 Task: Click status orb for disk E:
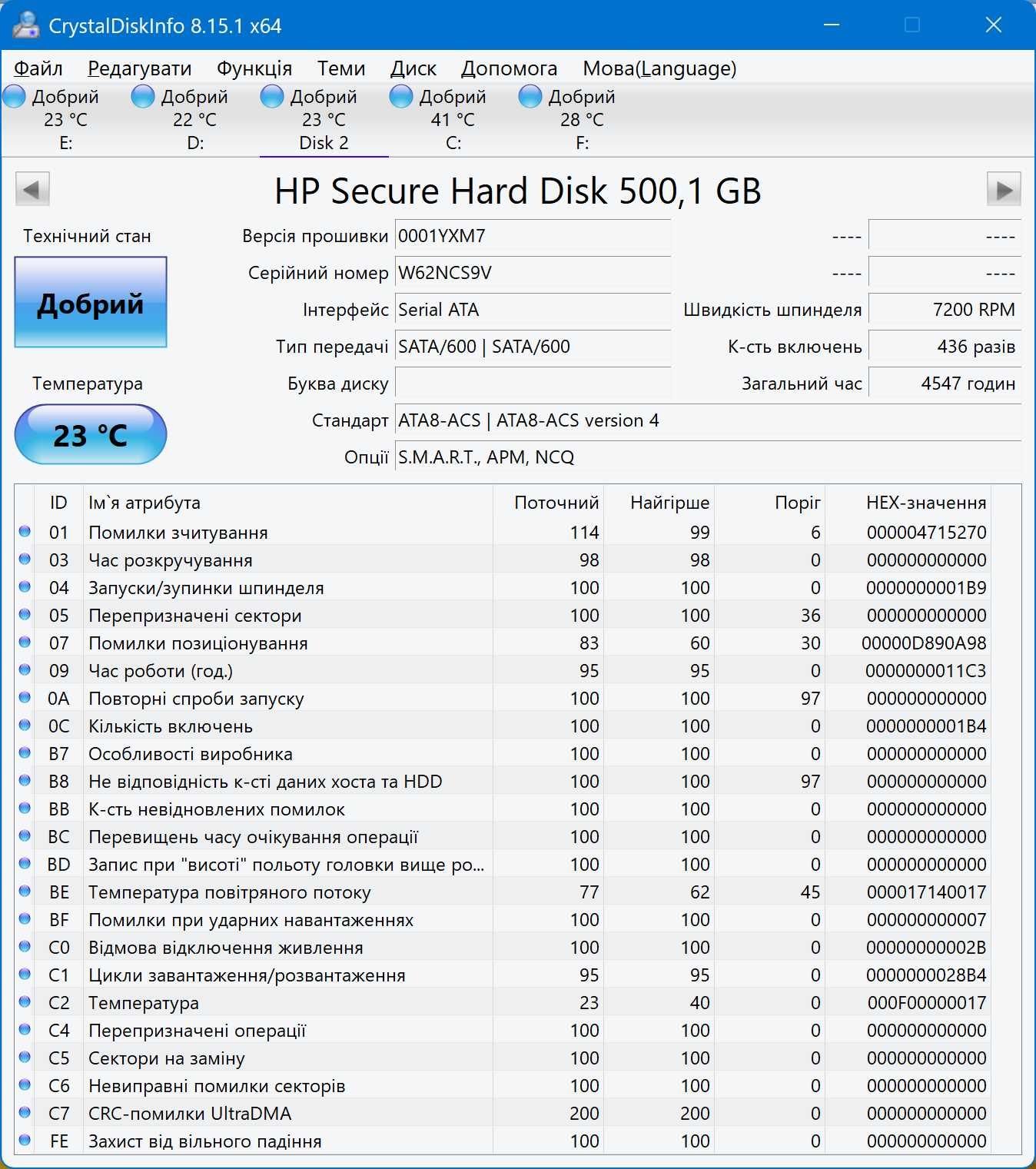coord(14,97)
